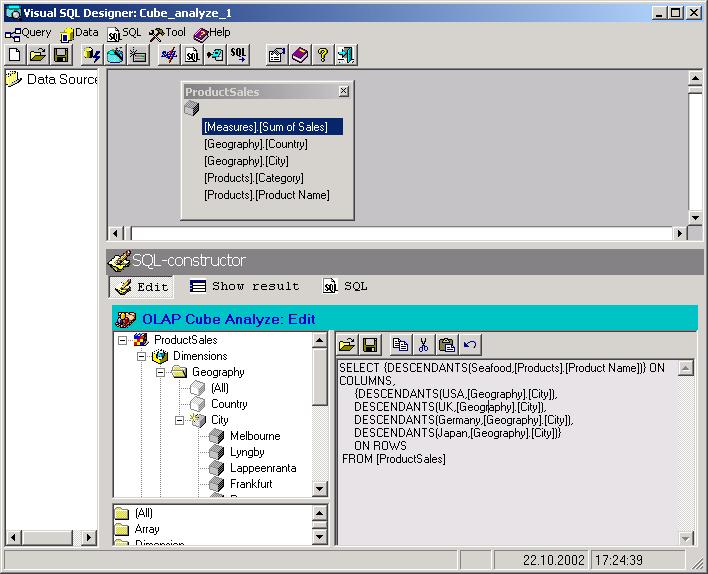Open the Query menu

(28, 33)
